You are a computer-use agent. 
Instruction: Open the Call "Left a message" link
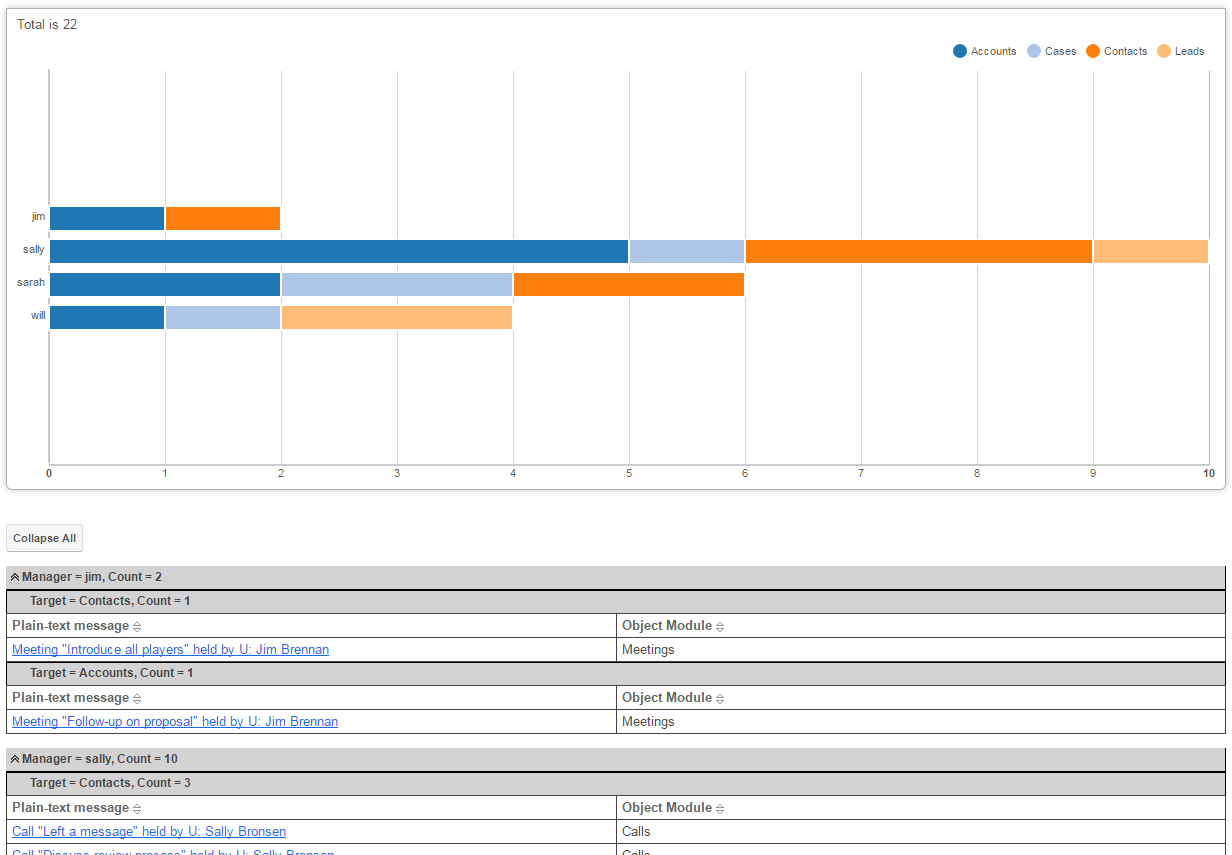tap(149, 832)
